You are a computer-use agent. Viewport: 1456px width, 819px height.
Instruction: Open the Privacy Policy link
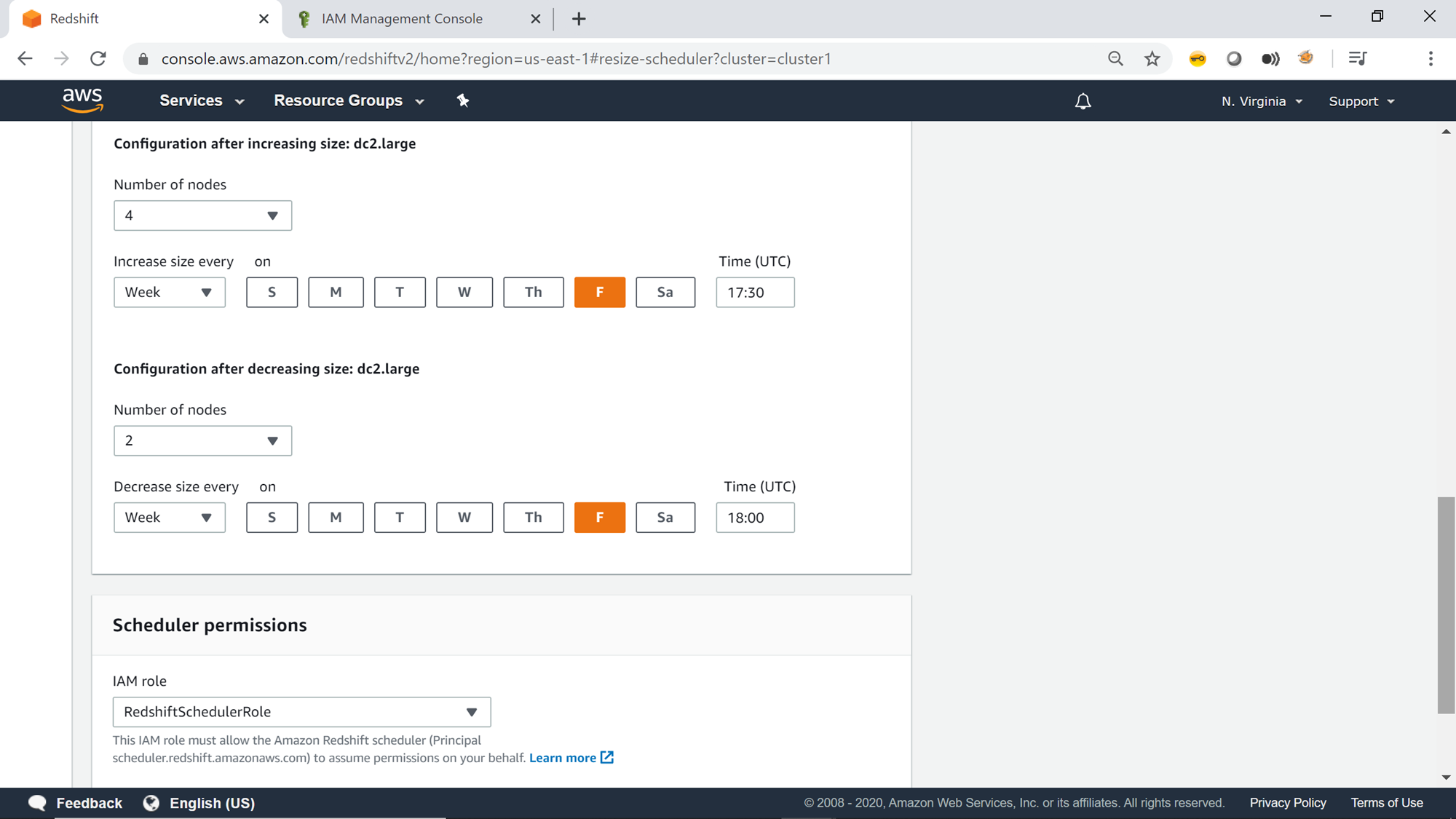[x=1287, y=803]
